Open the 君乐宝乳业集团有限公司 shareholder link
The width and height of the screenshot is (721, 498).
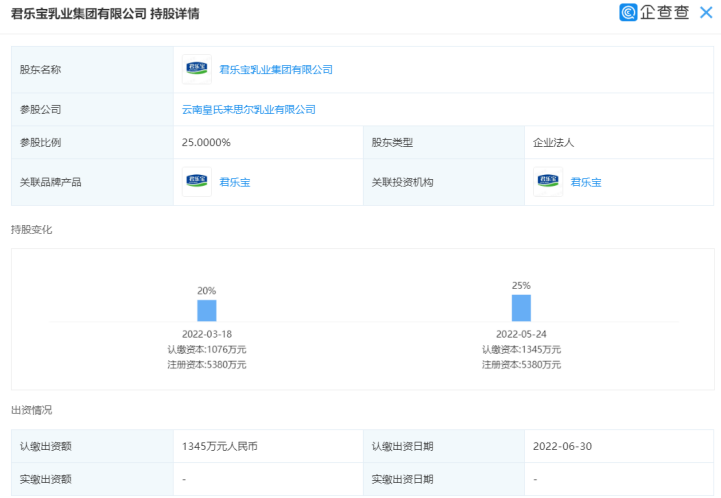point(275,70)
